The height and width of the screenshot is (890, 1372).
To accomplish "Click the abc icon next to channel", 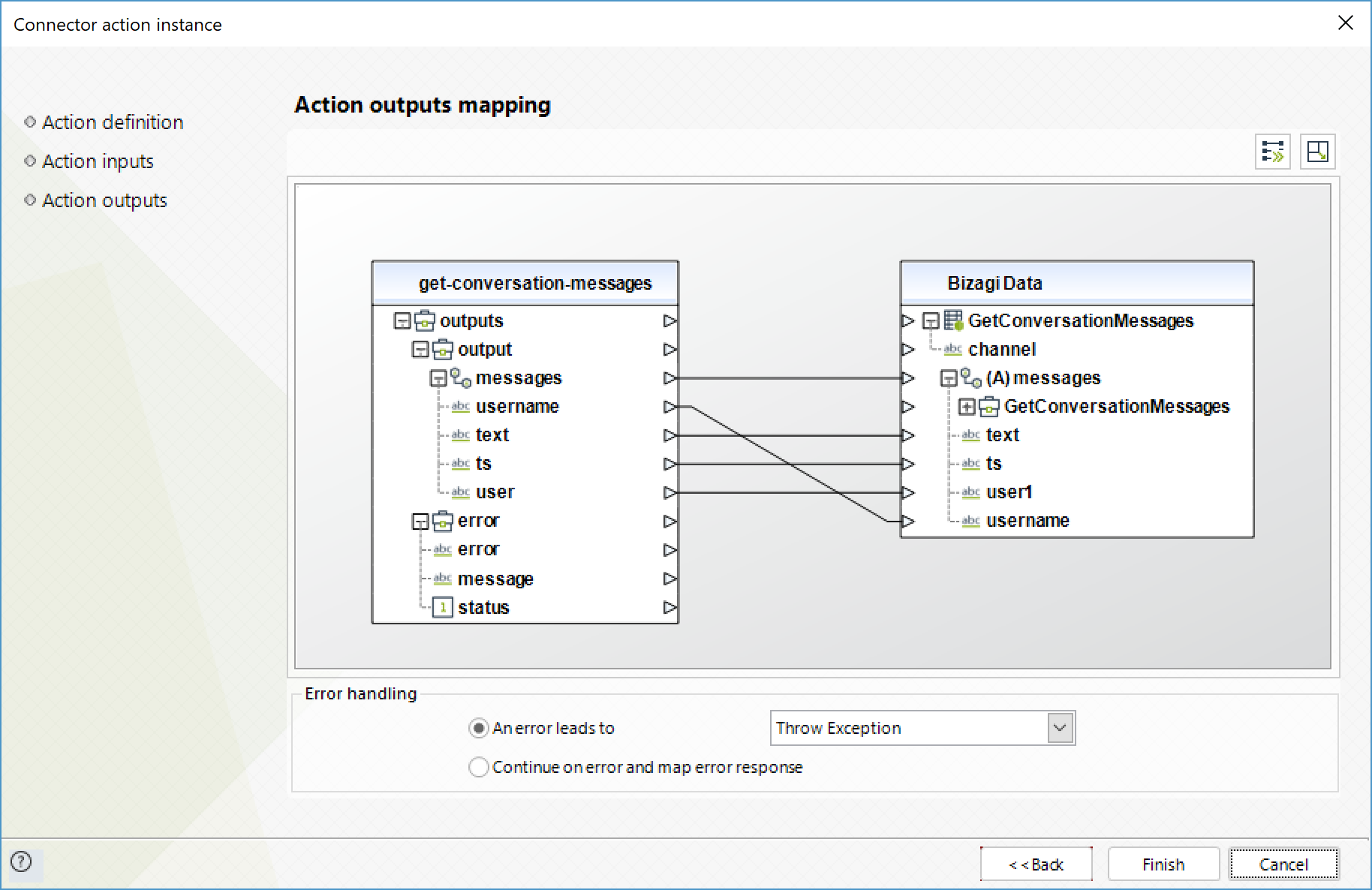I will click(x=952, y=349).
